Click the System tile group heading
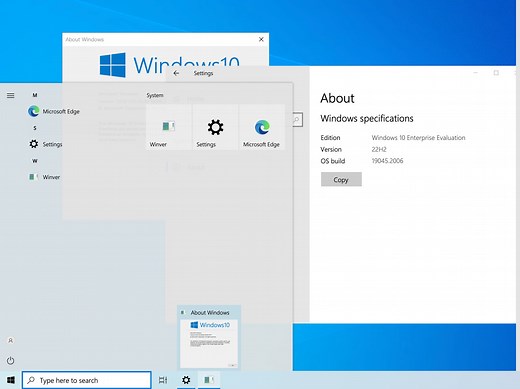Screen dimensions: 520x389 coord(155,95)
